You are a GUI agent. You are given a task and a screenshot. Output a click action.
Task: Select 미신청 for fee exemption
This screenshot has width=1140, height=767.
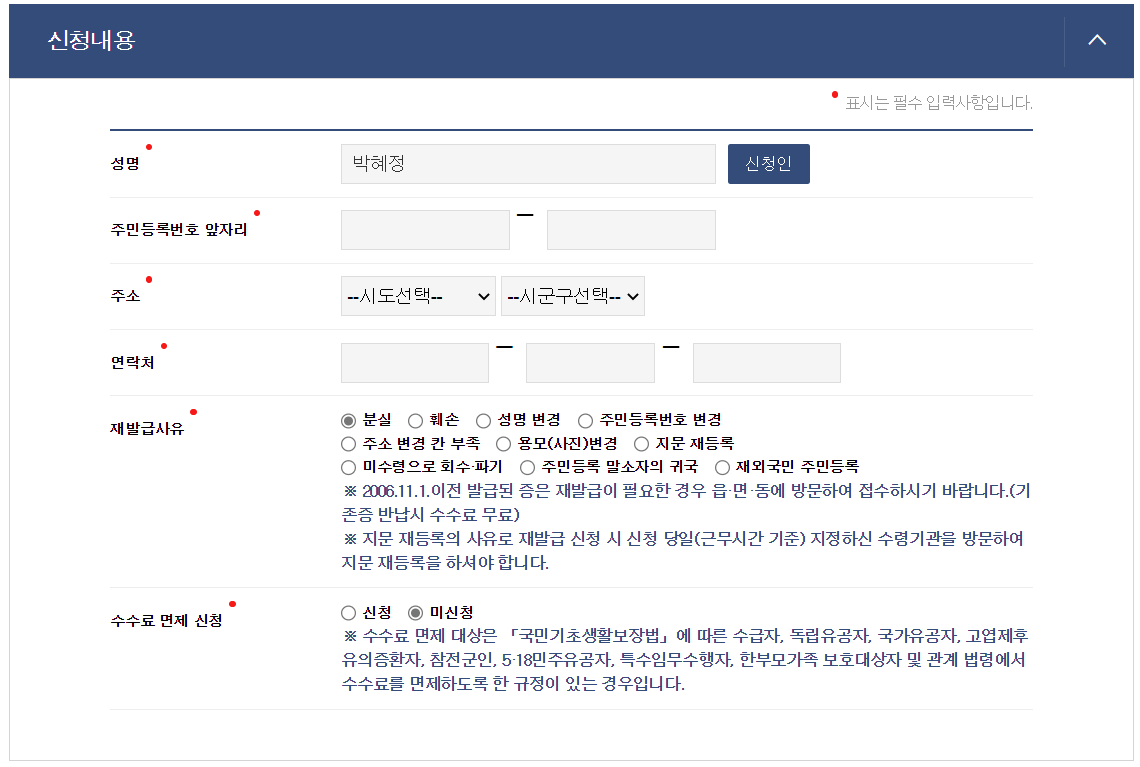point(415,613)
